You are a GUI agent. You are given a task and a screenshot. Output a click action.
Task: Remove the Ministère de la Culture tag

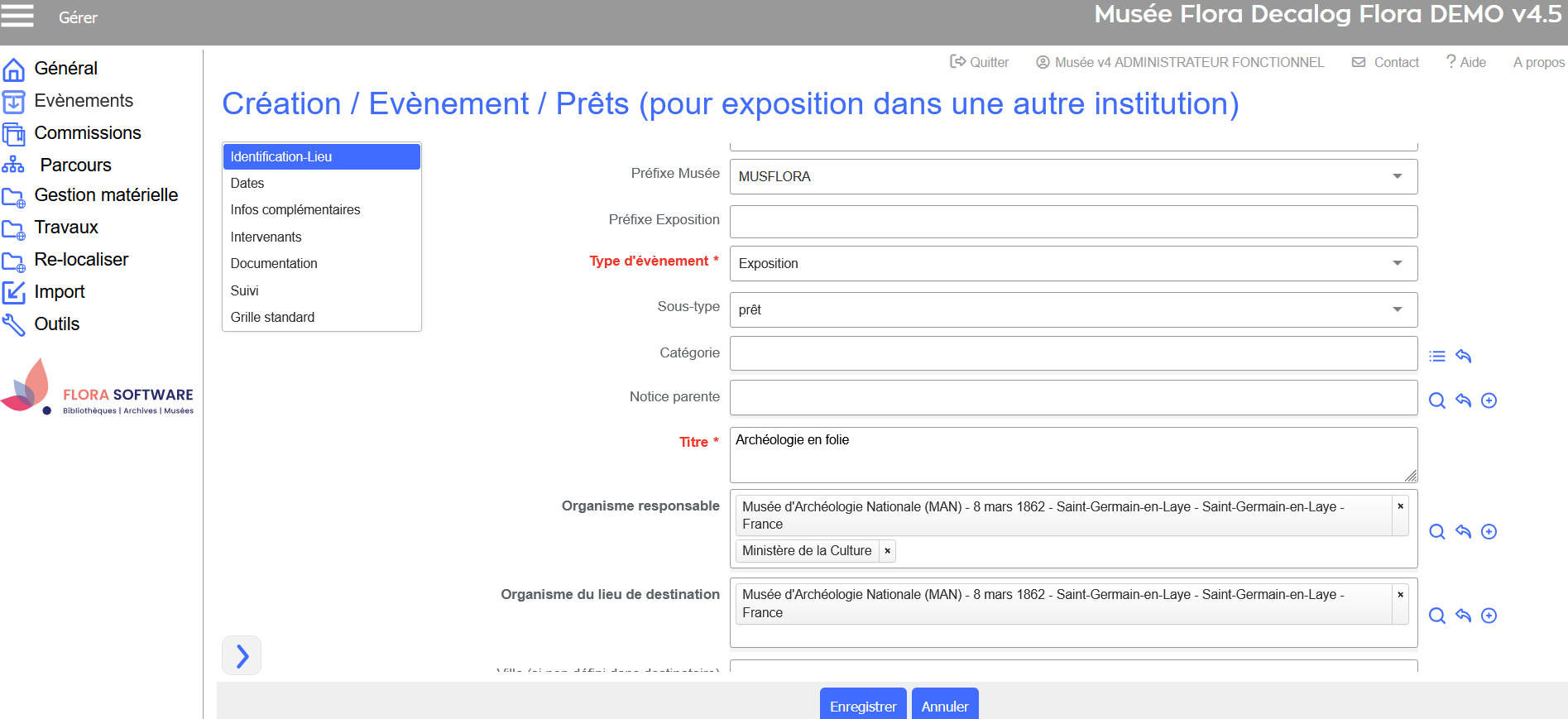pyautogui.click(x=887, y=551)
